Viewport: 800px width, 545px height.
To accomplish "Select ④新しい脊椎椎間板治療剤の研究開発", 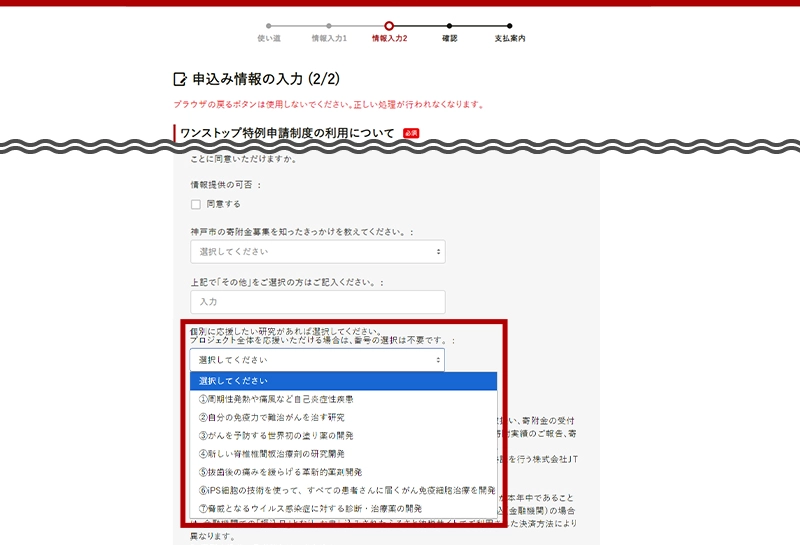I will tap(343, 454).
